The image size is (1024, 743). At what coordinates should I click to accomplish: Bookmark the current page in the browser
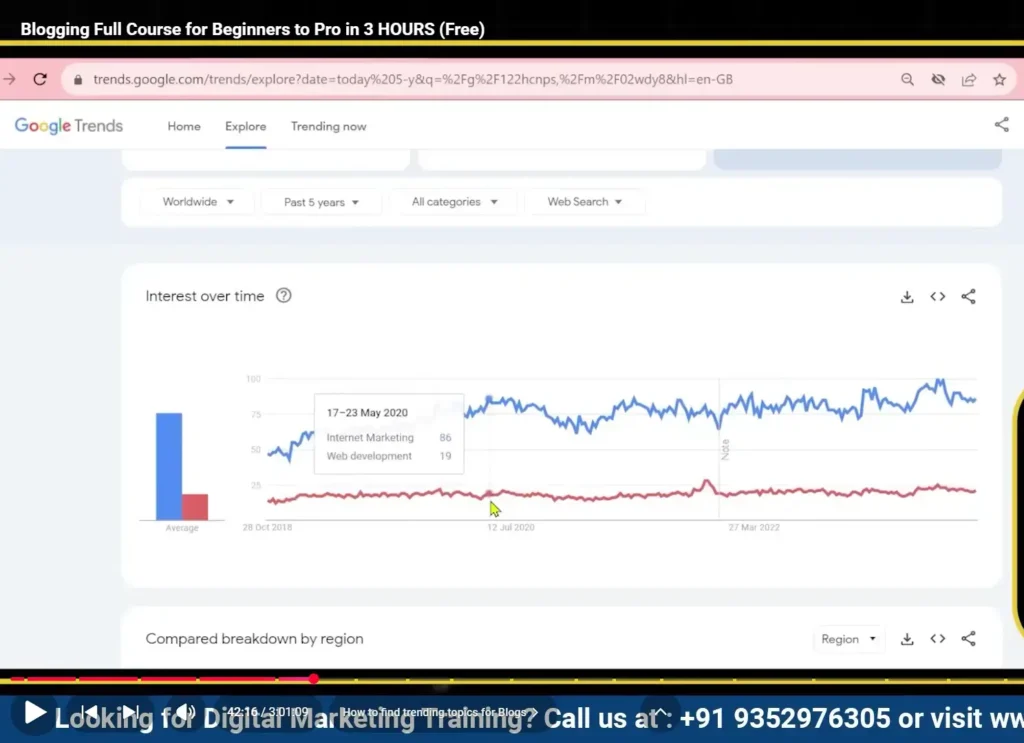[x=999, y=78]
